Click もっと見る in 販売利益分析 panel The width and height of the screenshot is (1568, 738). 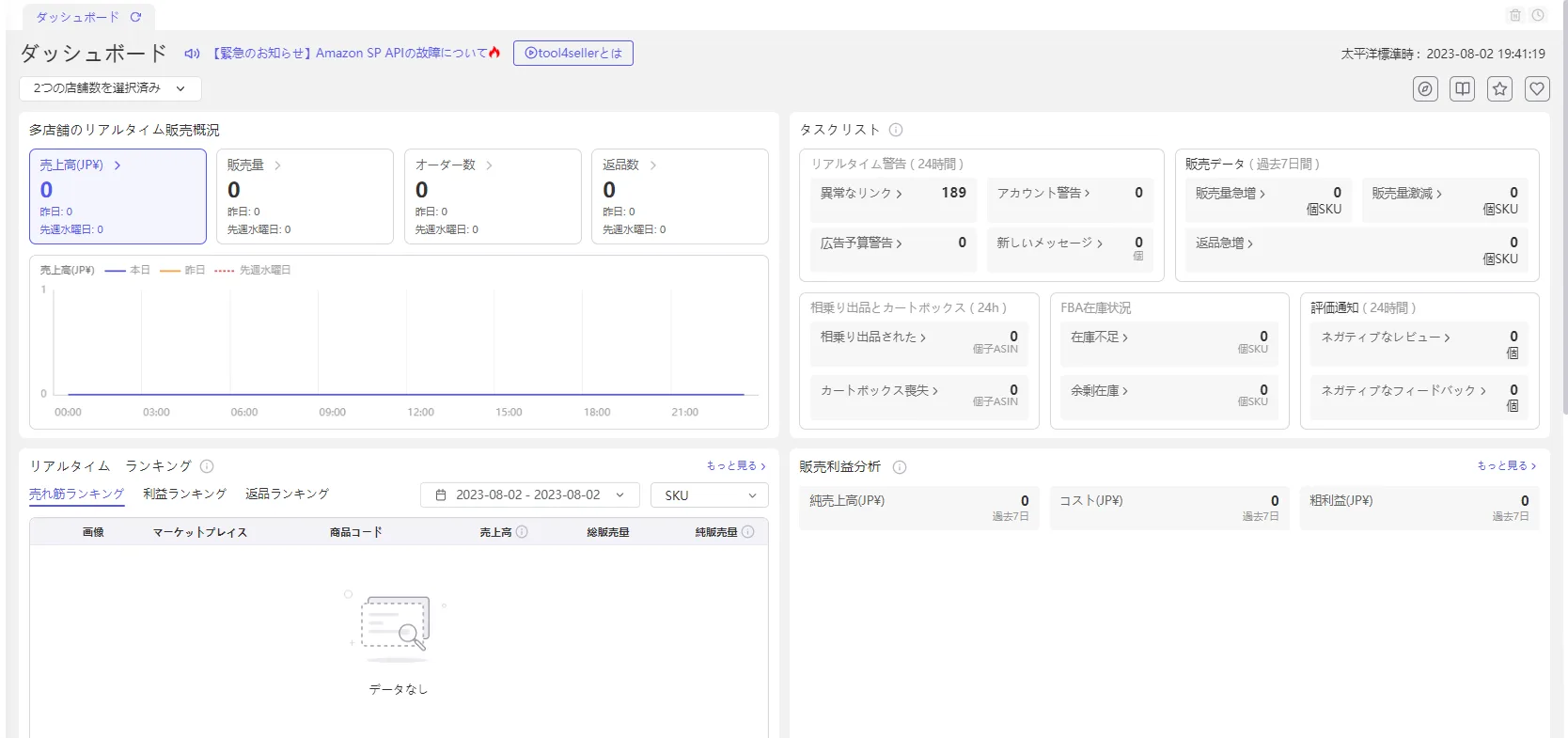click(1506, 465)
